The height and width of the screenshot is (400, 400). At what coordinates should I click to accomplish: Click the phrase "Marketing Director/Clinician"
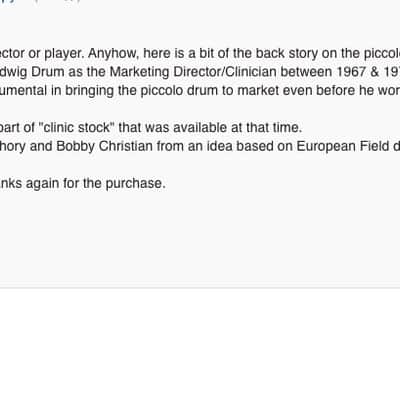193,72
